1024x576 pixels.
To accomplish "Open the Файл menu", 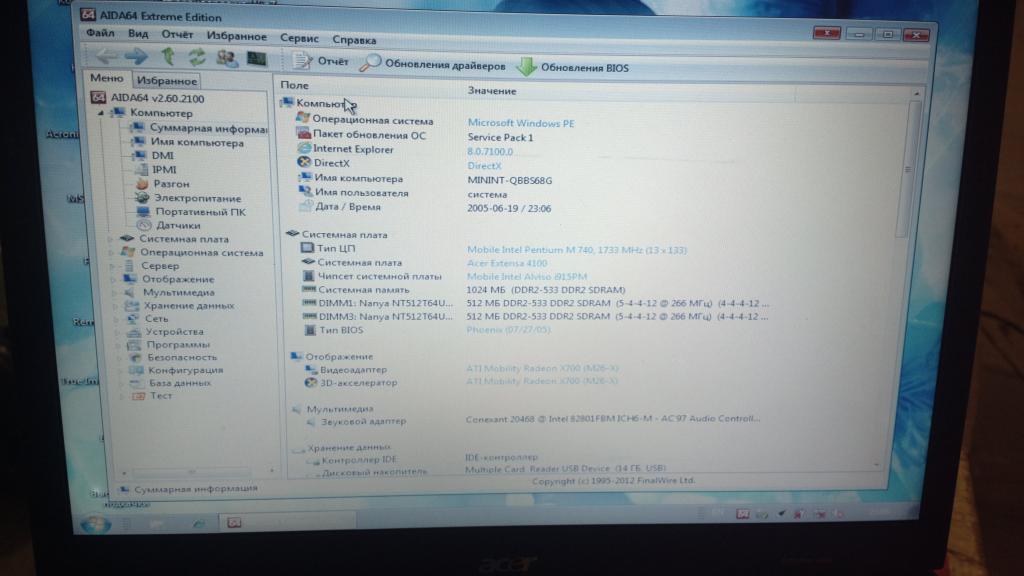I will [100, 33].
